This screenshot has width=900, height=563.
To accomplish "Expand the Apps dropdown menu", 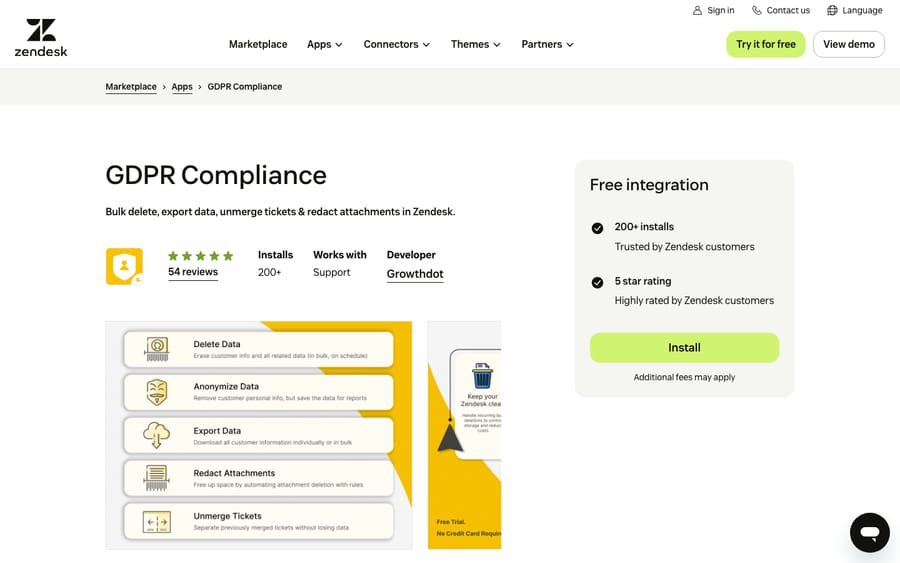I will [x=325, y=44].
